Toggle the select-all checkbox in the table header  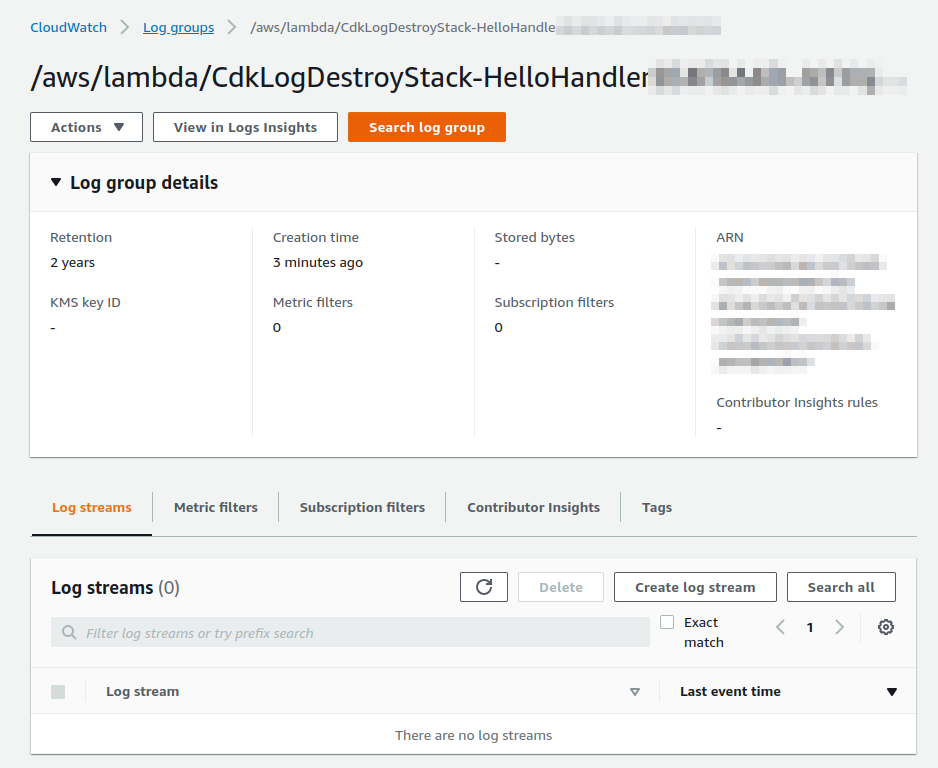coord(57,691)
